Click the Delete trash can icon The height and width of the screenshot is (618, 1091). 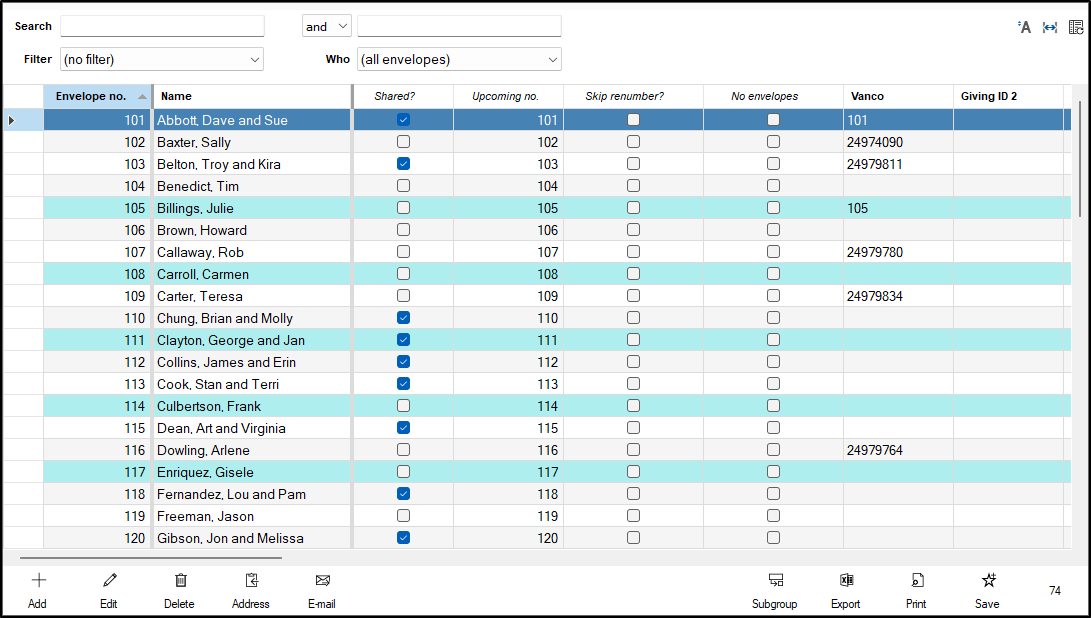pos(180,581)
